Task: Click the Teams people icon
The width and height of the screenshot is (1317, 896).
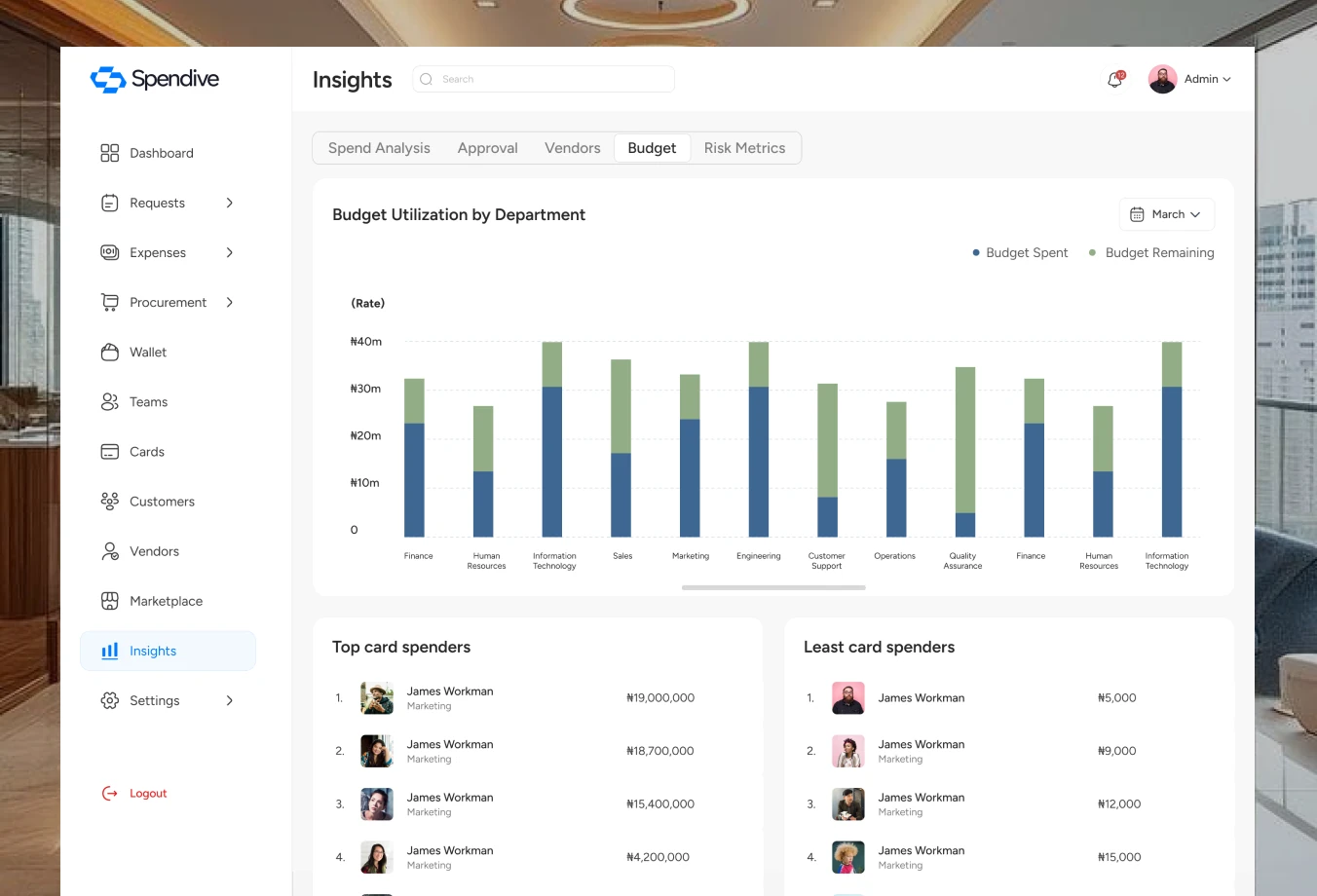Action: click(x=110, y=401)
